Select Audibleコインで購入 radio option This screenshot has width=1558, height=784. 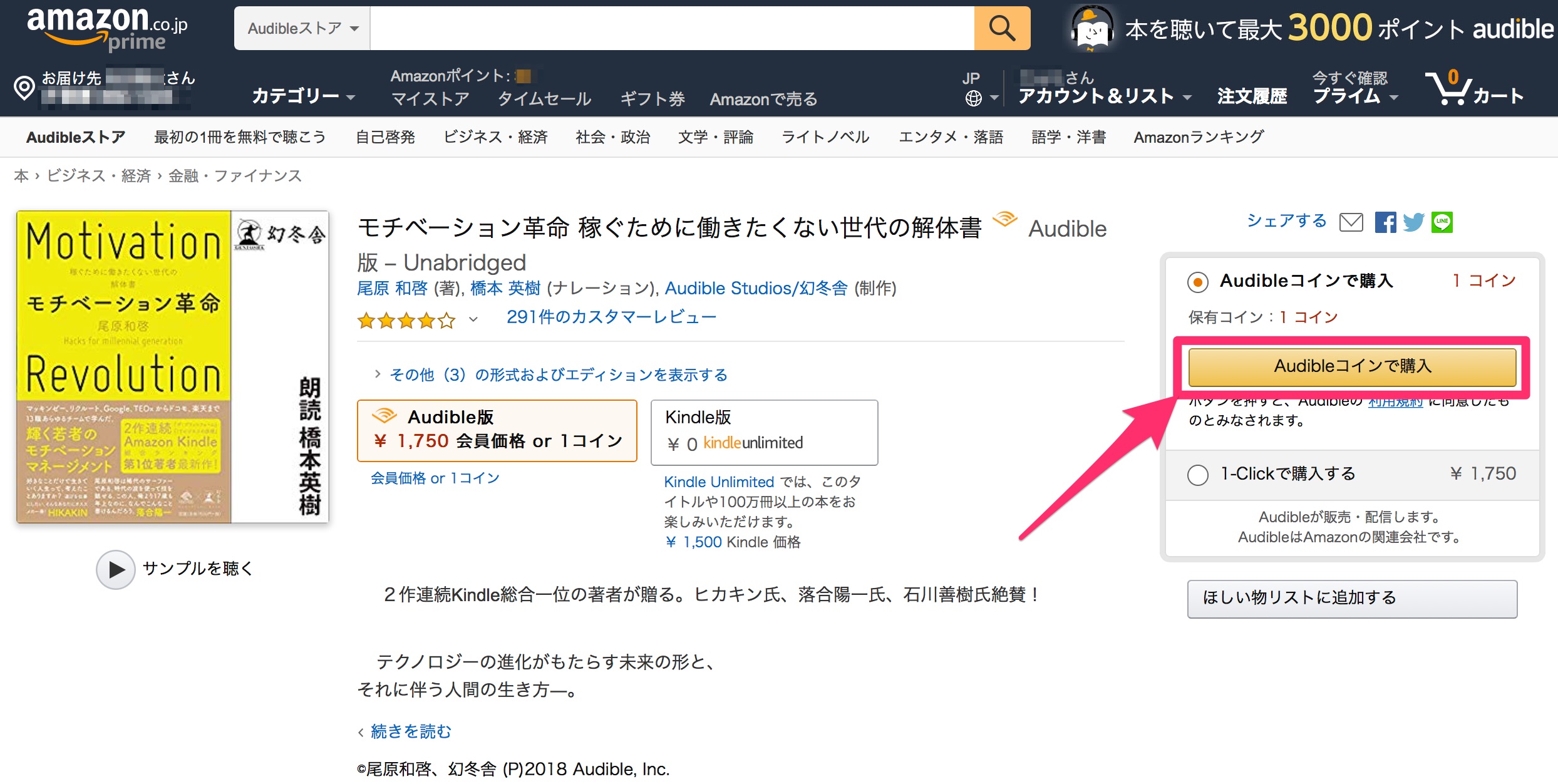tap(1197, 282)
